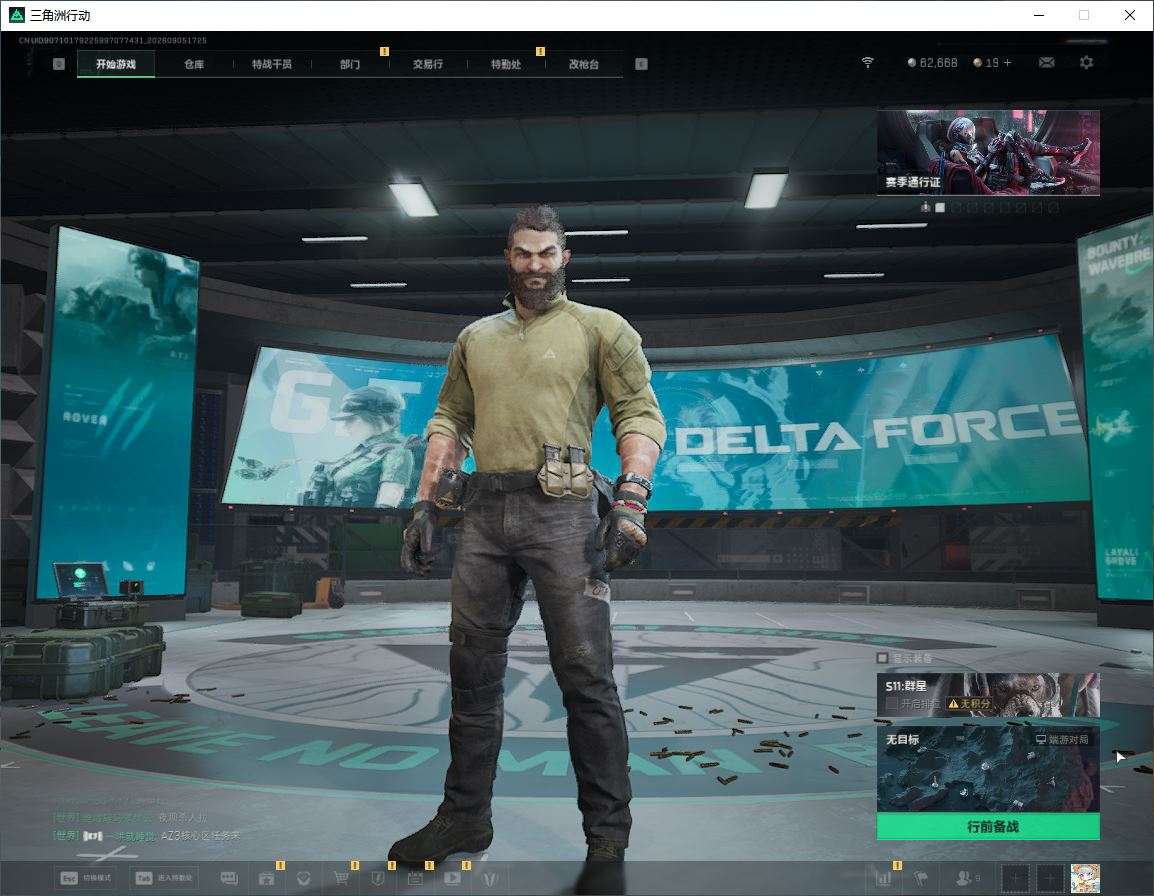
Task: Invite teammate in second empty plus slot
Action: [1050, 878]
